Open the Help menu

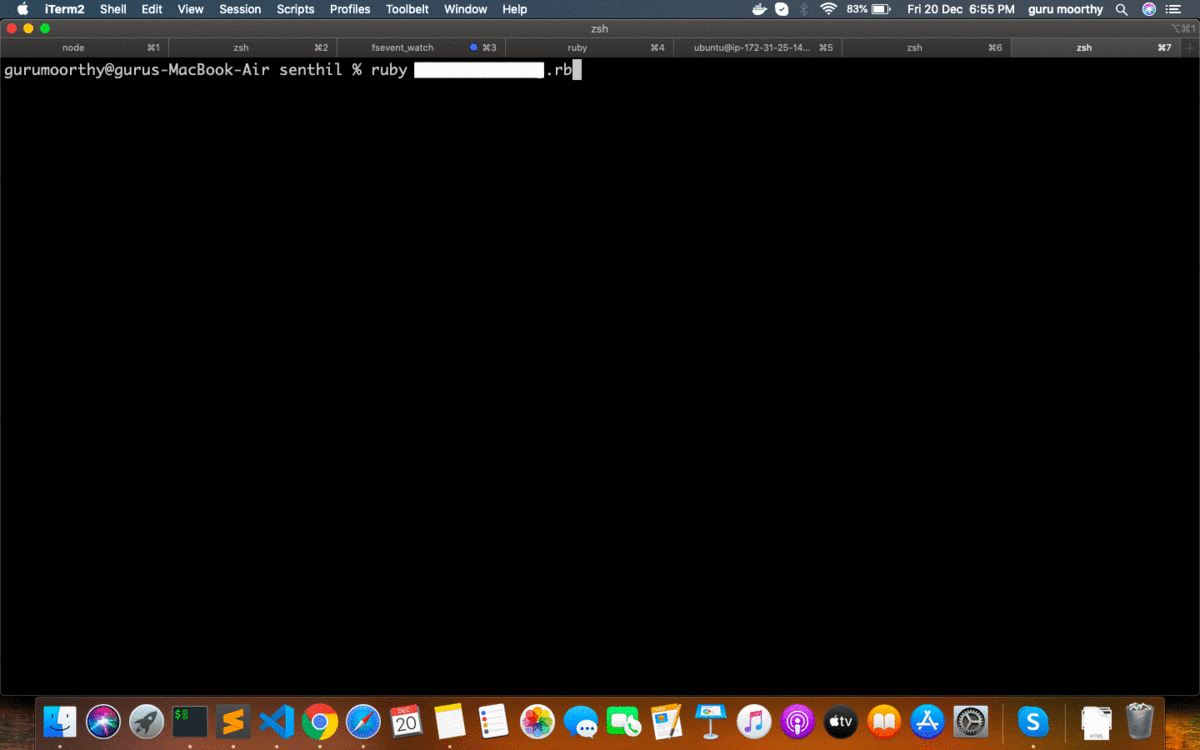click(x=515, y=9)
